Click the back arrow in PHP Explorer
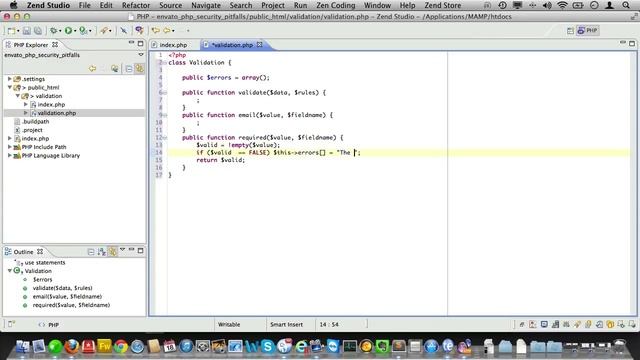Image resolution: width=640 pixels, height=360 pixels. [92, 69]
